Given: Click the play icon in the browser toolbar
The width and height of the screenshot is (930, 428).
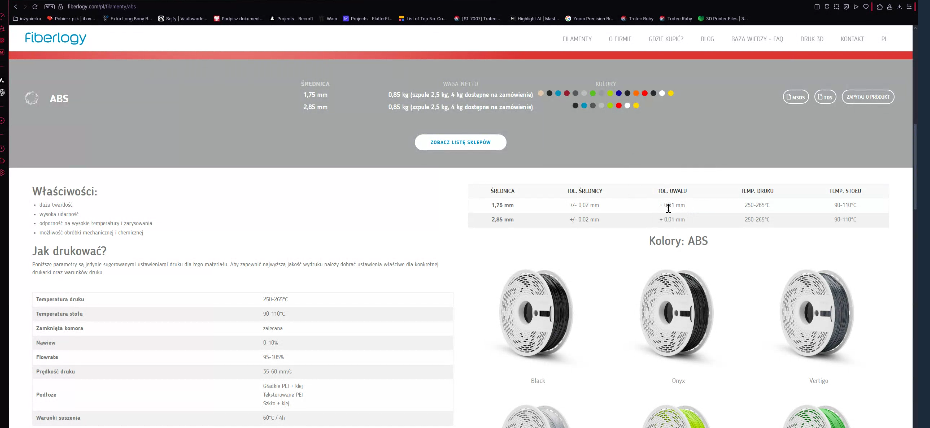Looking at the screenshot, I should pyautogui.click(x=856, y=7).
